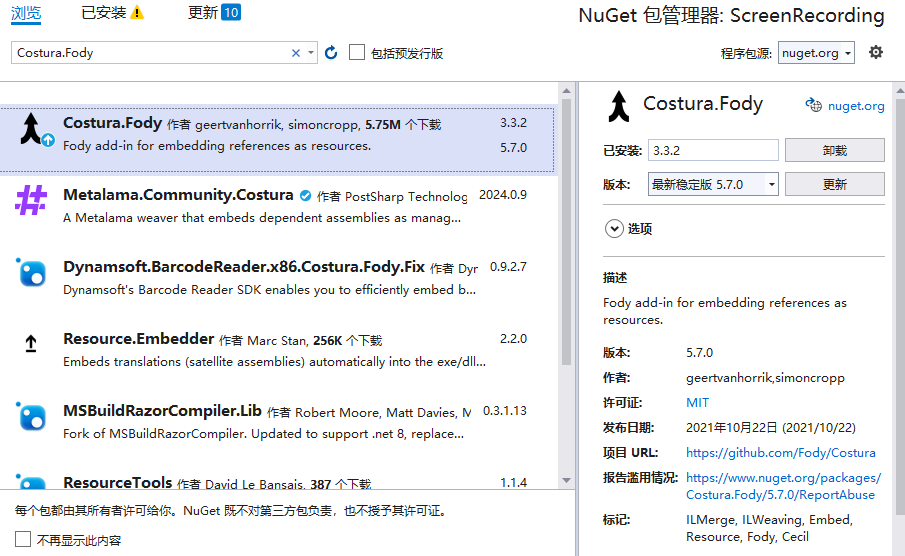Open NuGet settings gear icon
Screen dimensions: 905x556
pos(876,53)
